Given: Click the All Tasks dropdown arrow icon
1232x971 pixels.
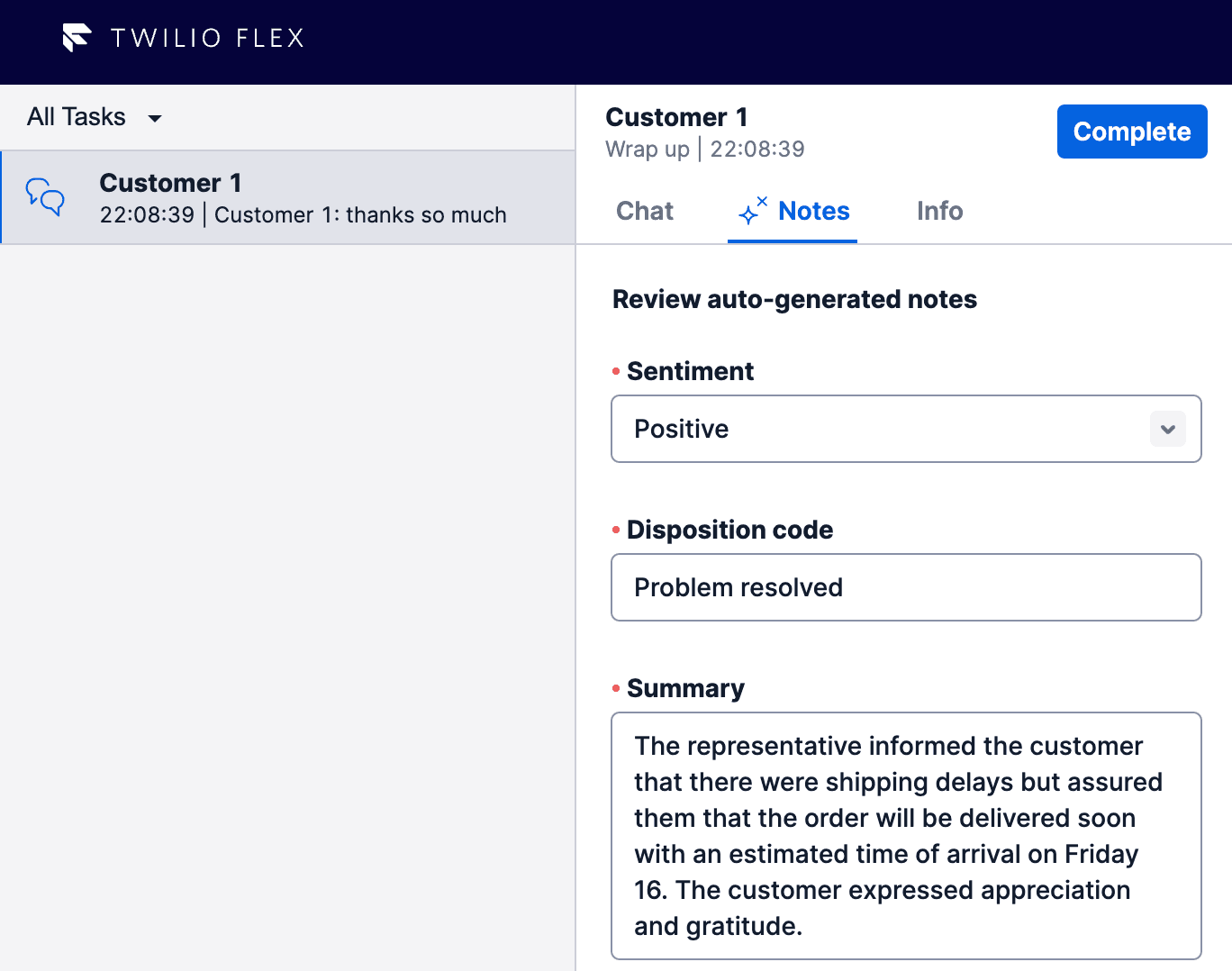Looking at the screenshot, I should [154, 118].
